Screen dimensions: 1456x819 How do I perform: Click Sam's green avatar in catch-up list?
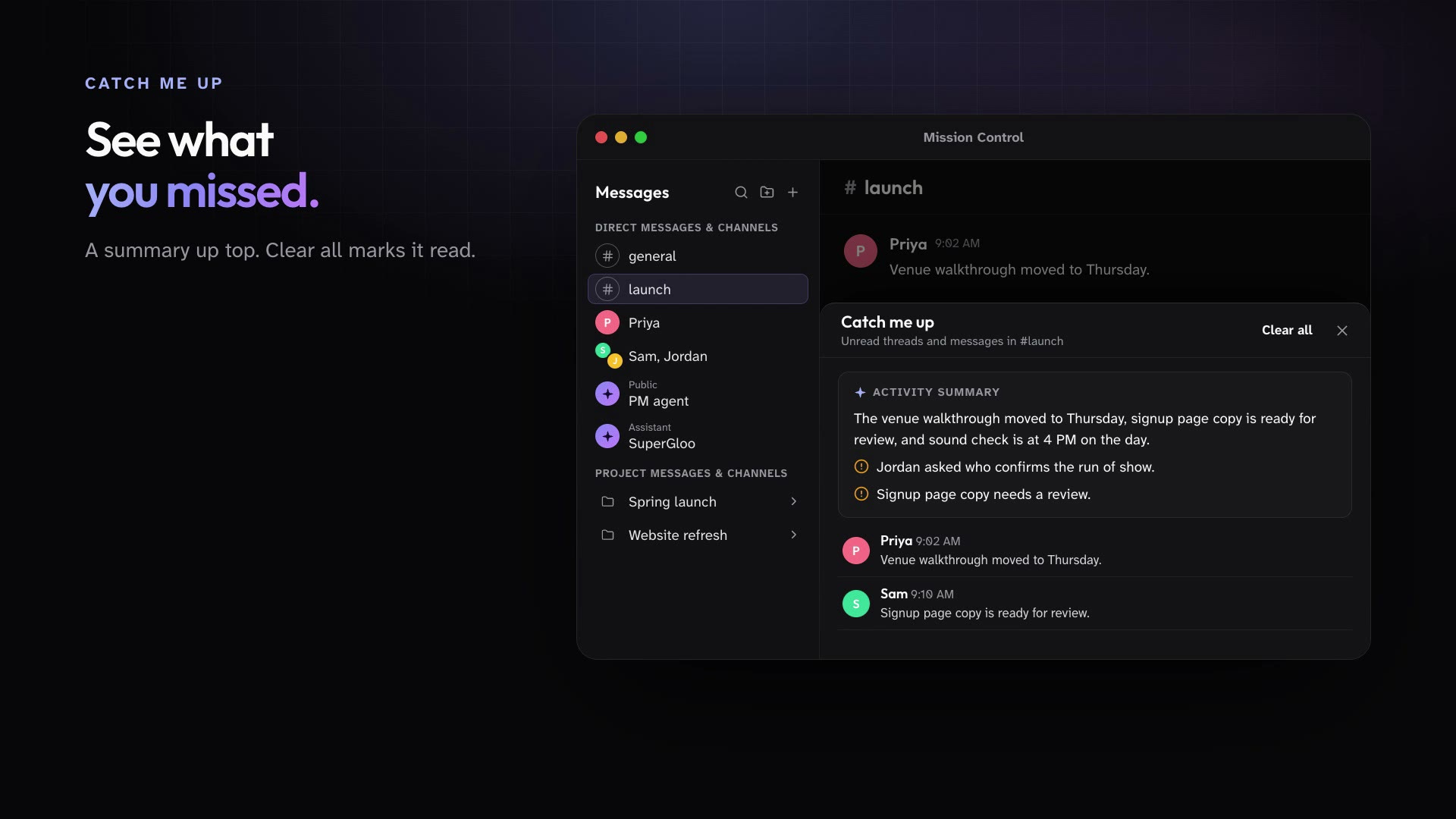[856, 604]
